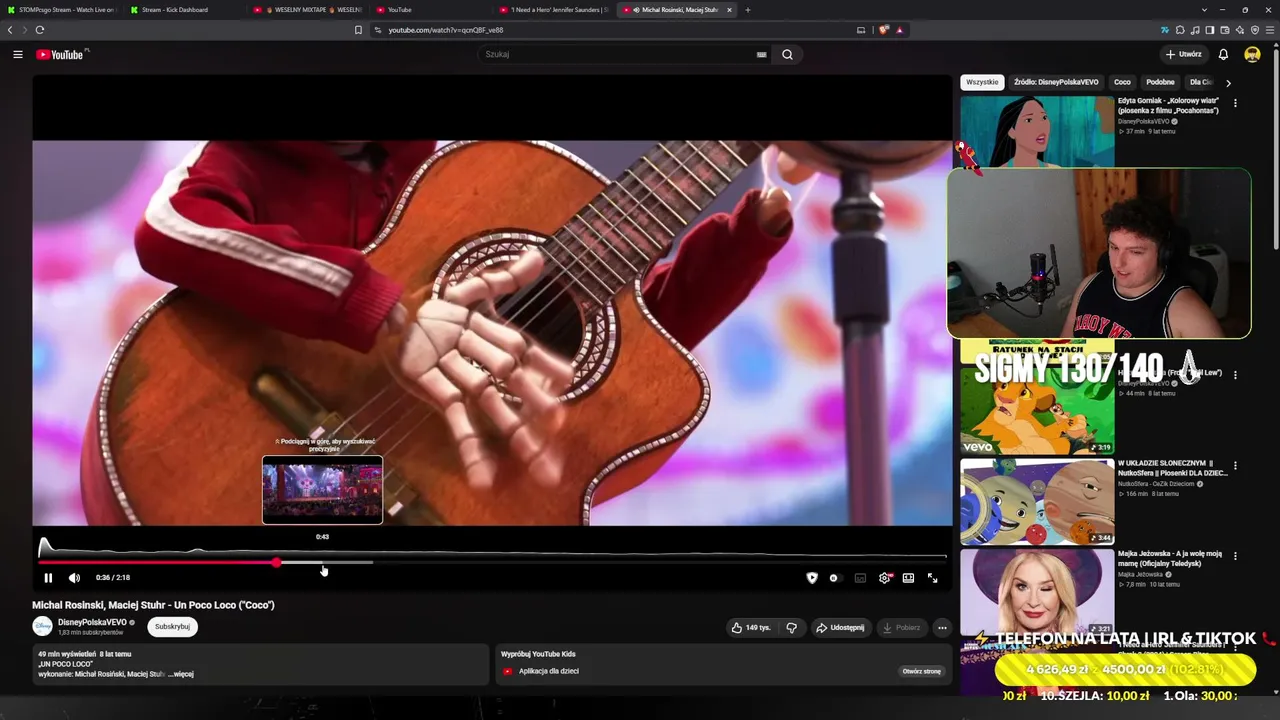The width and height of the screenshot is (1280, 720).
Task: Click the address bar URL
Action: [x=446, y=30]
